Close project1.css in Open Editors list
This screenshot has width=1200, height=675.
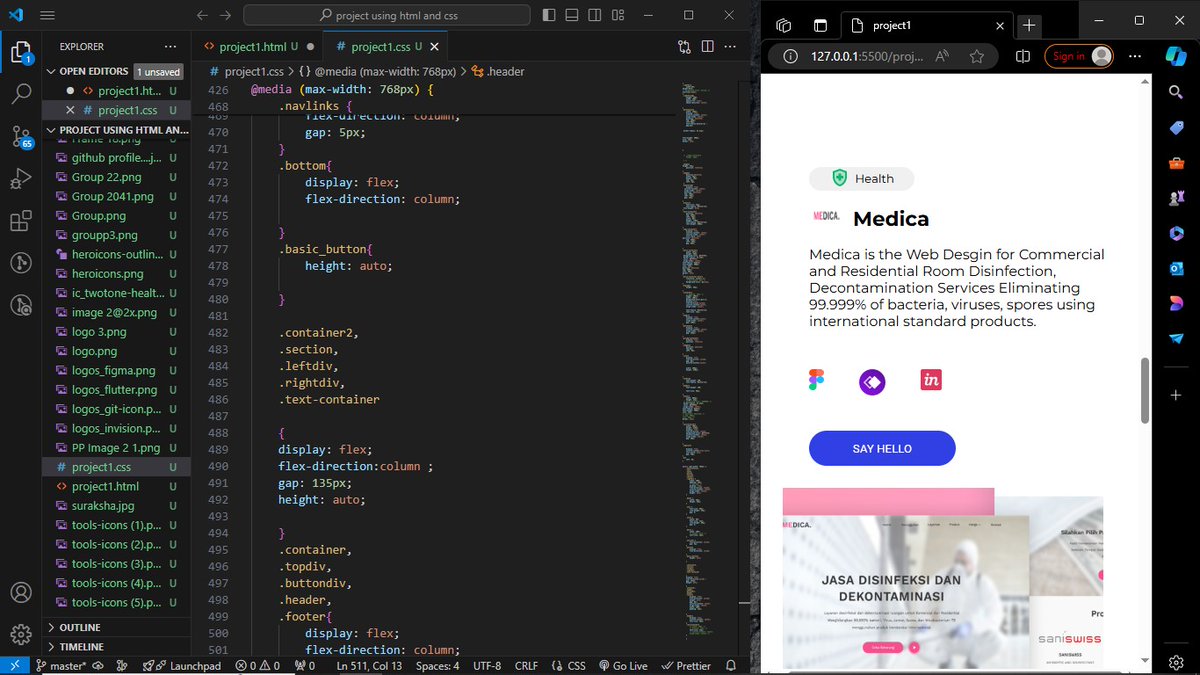[70, 110]
